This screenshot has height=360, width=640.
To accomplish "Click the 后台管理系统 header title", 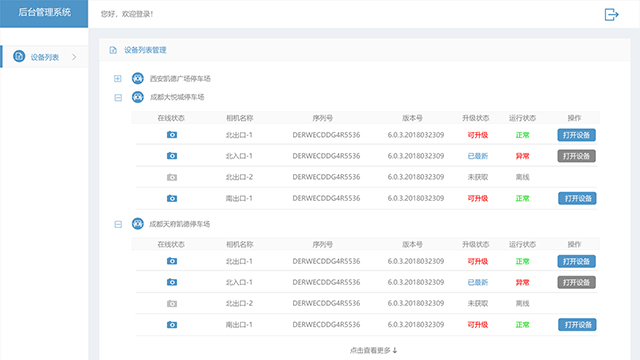I will click(44, 12).
